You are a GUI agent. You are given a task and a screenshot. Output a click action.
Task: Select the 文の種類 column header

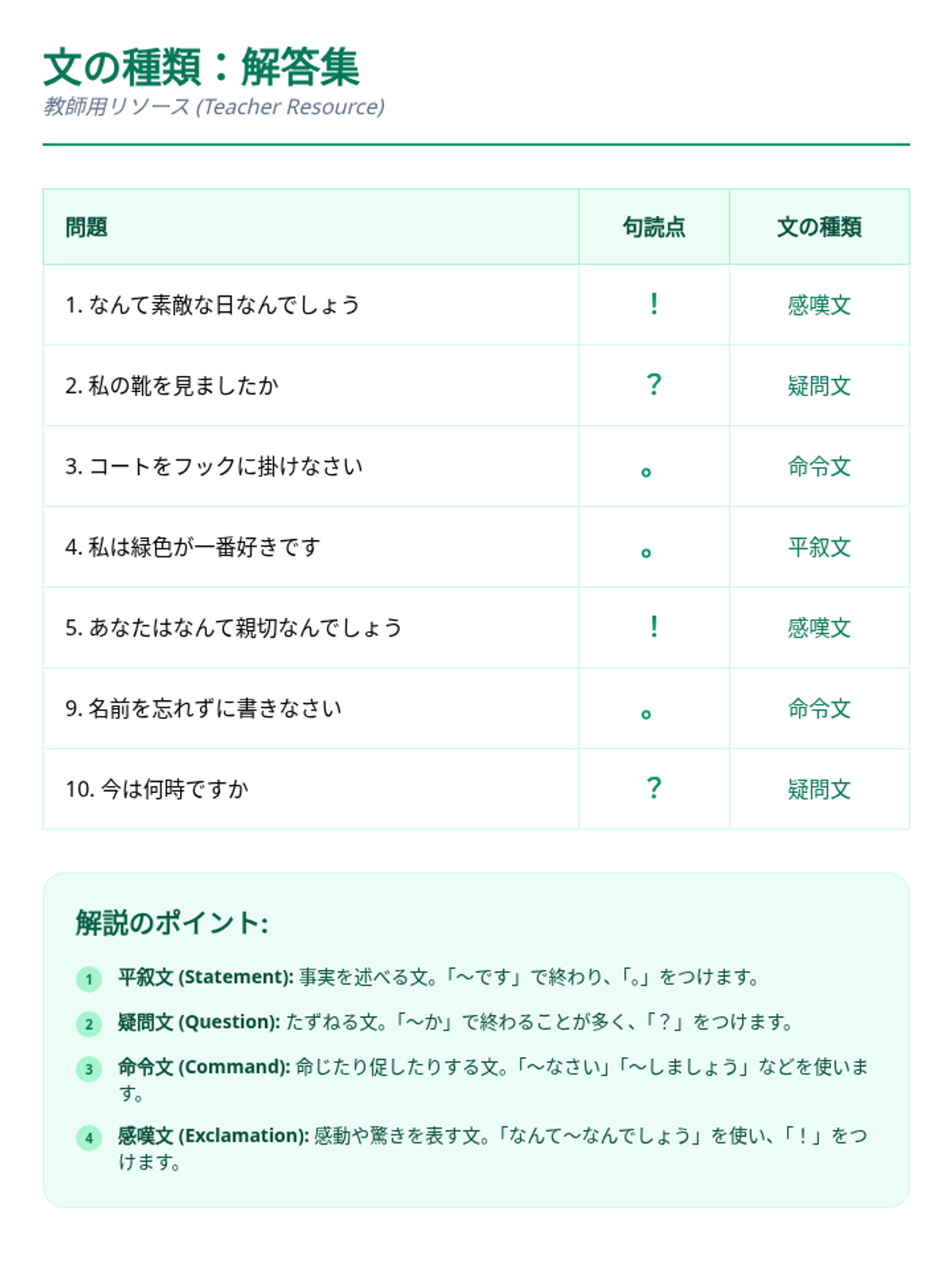[819, 227]
